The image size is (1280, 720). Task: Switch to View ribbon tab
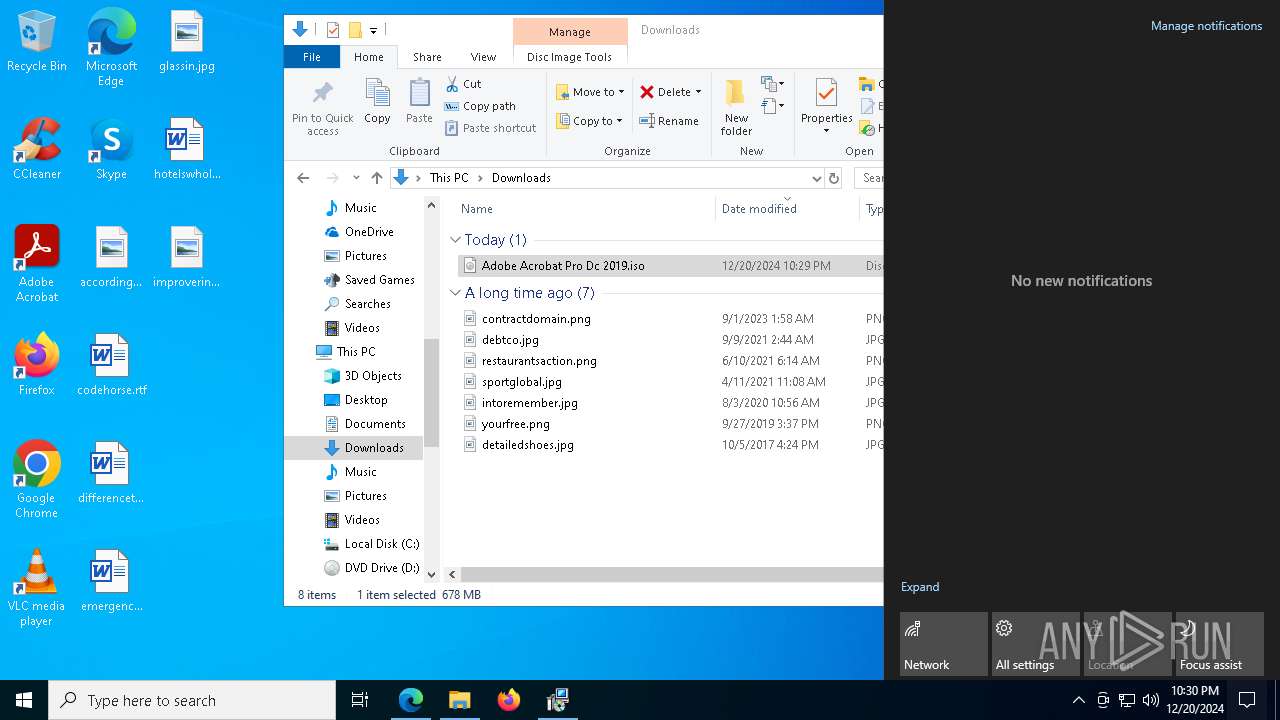click(x=483, y=57)
